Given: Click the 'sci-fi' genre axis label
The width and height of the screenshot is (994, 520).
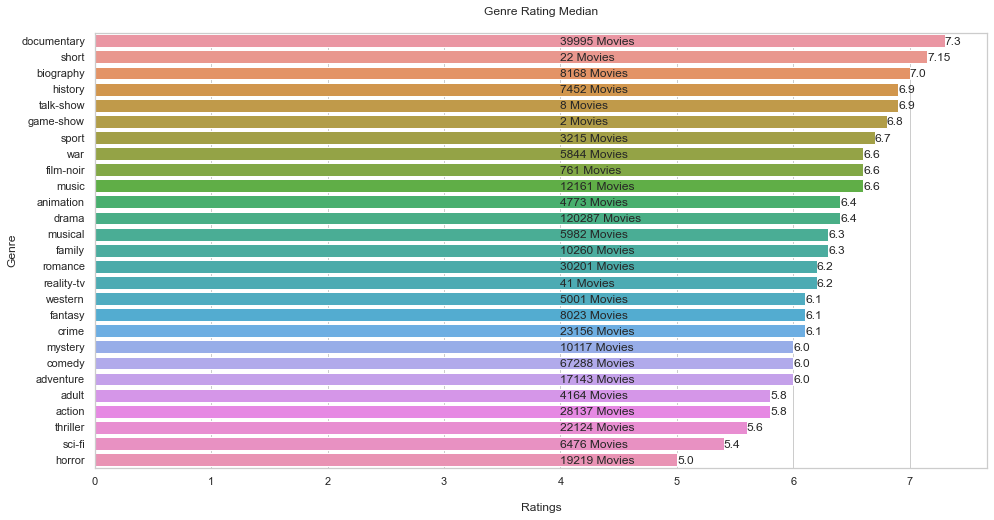Looking at the screenshot, I should tap(69, 444).
